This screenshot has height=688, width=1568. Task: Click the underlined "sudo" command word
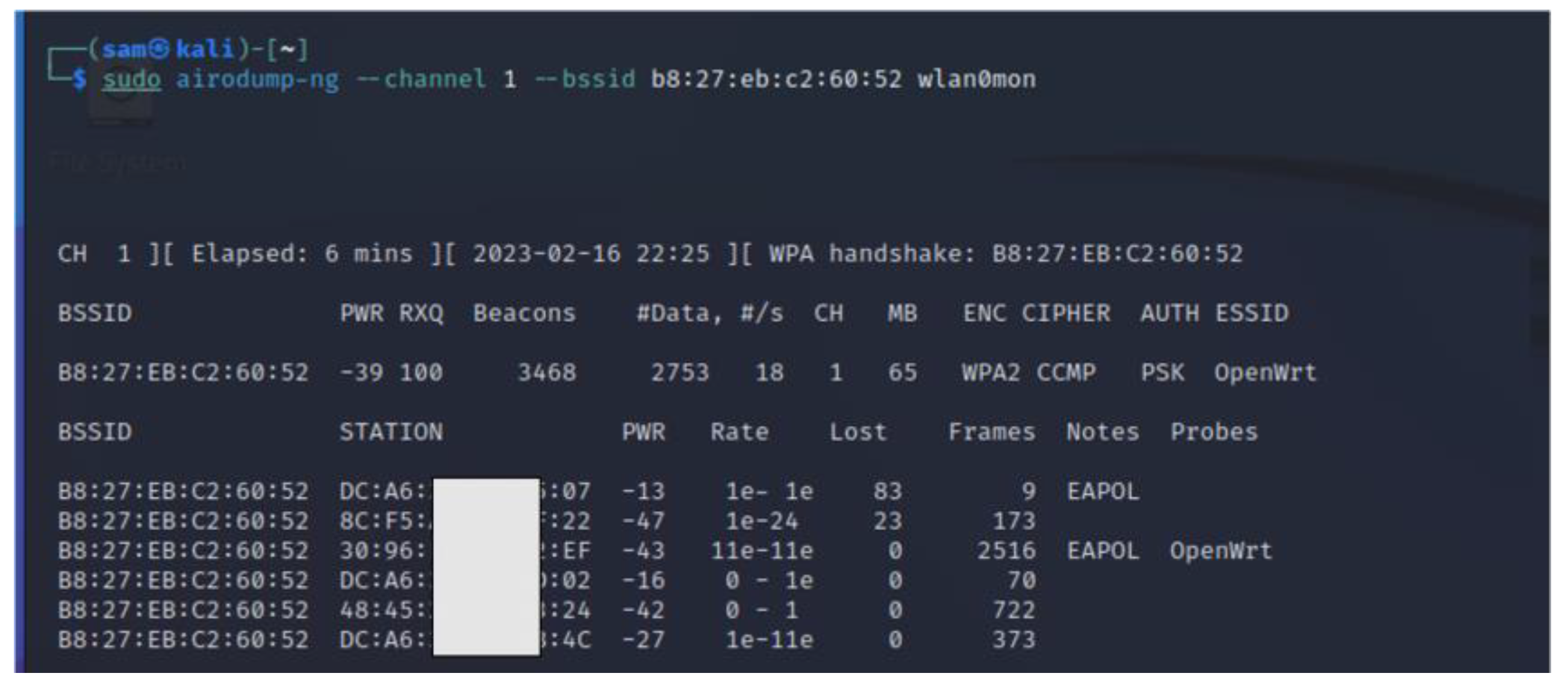coord(131,80)
